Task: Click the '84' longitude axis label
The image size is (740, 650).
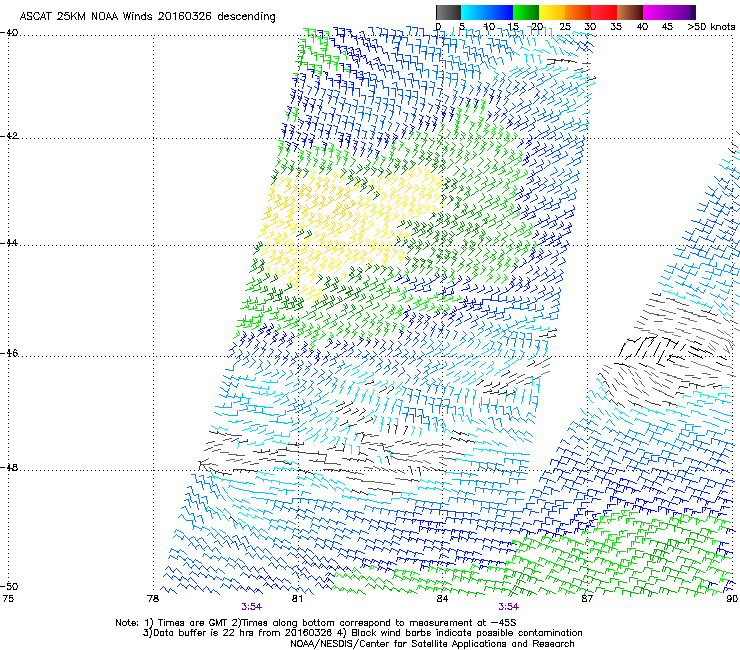Action: (442, 599)
